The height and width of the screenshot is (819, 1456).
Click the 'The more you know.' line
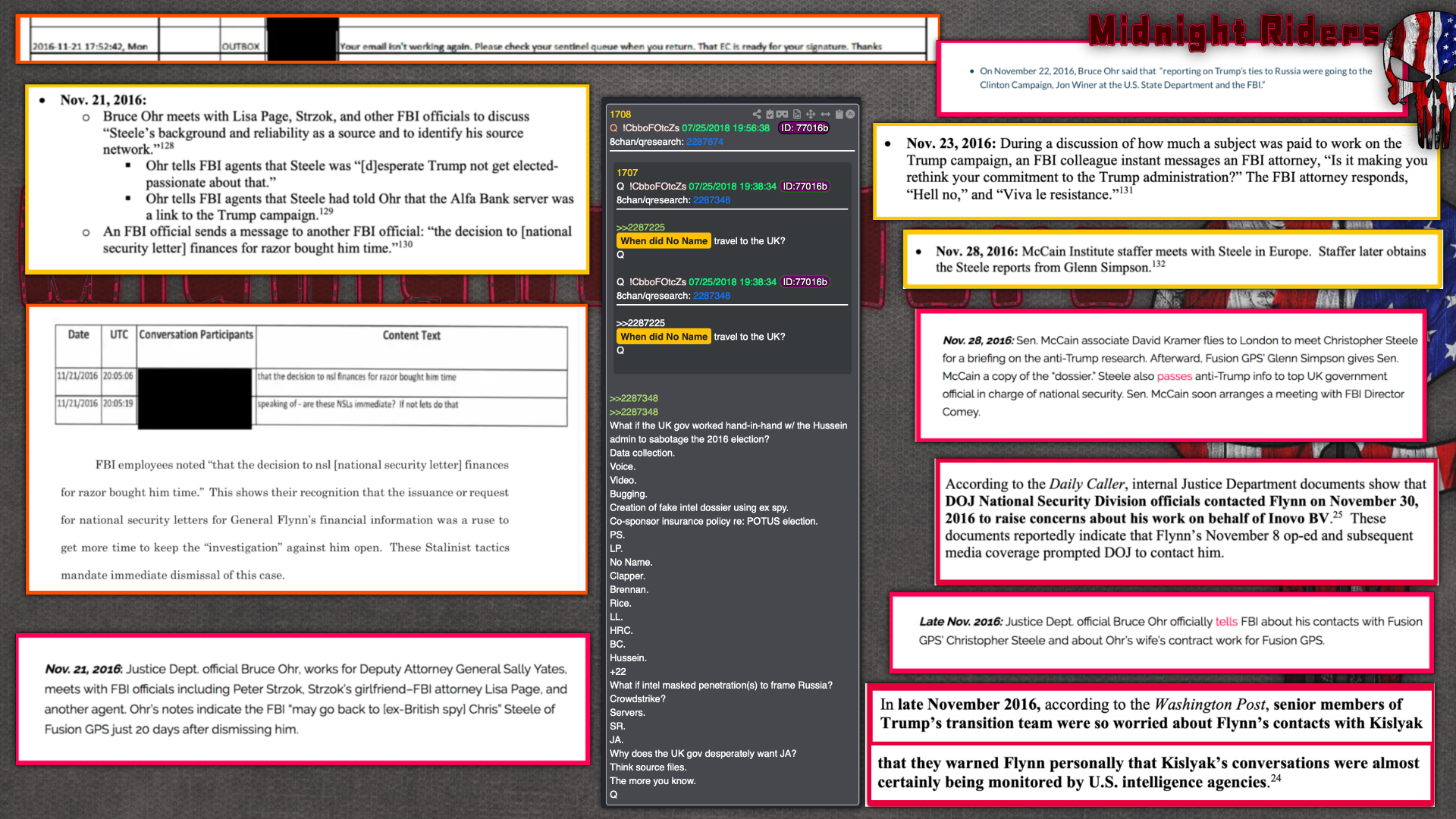pyautogui.click(x=652, y=780)
